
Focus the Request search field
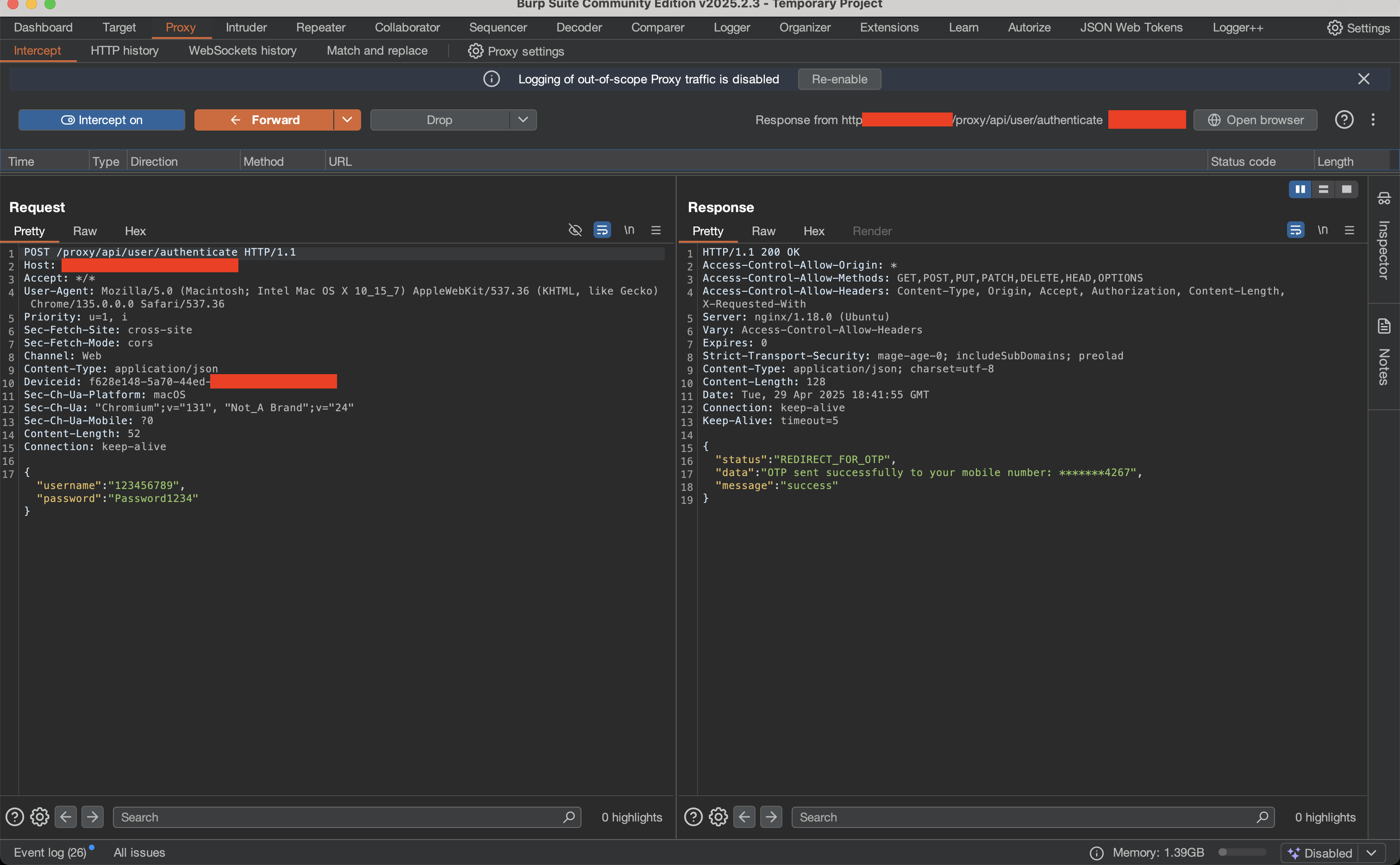tap(347, 817)
